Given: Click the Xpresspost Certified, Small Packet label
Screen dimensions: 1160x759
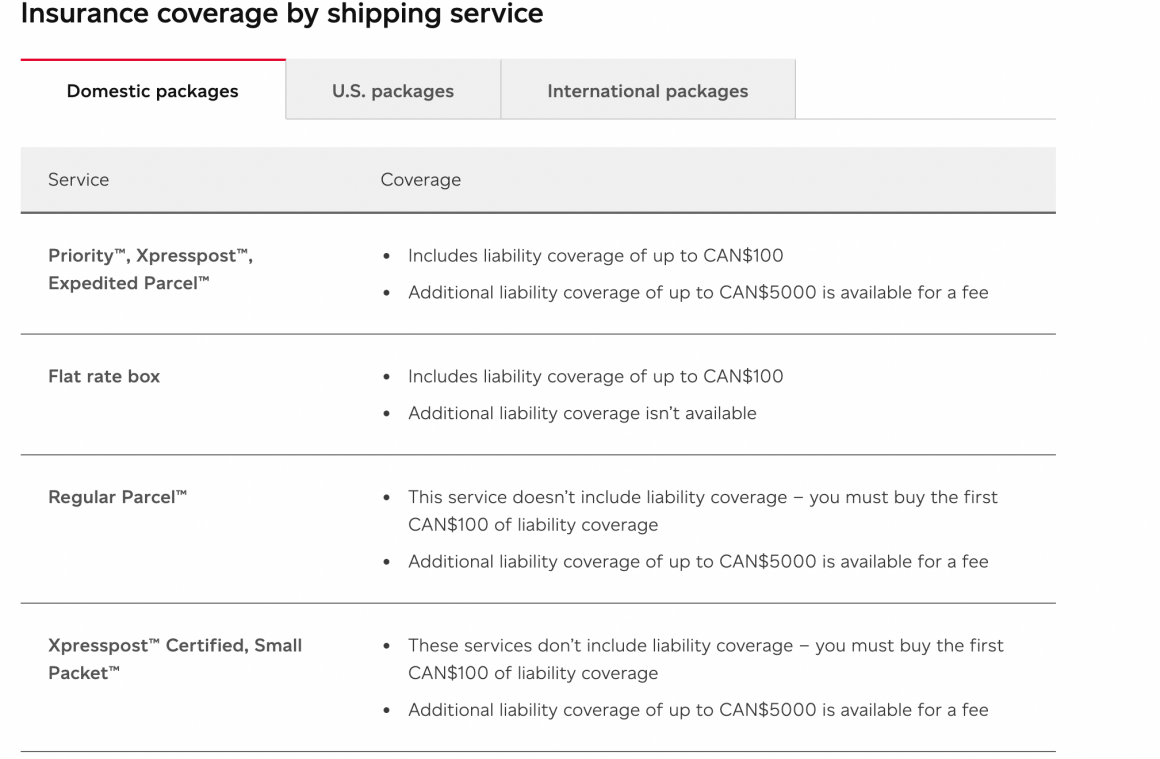Looking at the screenshot, I should point(175,659).
